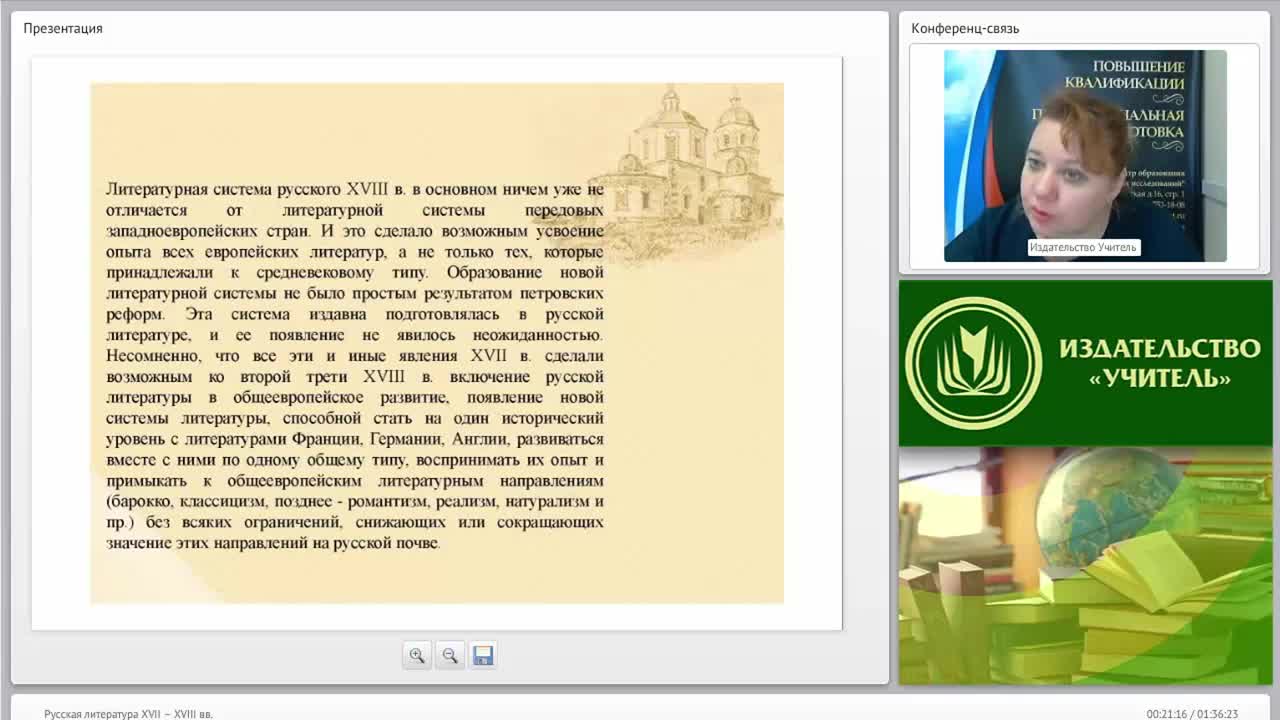This screenshot has height=720, width=1280.
Task: Click the Презентация panel title
Action: 63,28
